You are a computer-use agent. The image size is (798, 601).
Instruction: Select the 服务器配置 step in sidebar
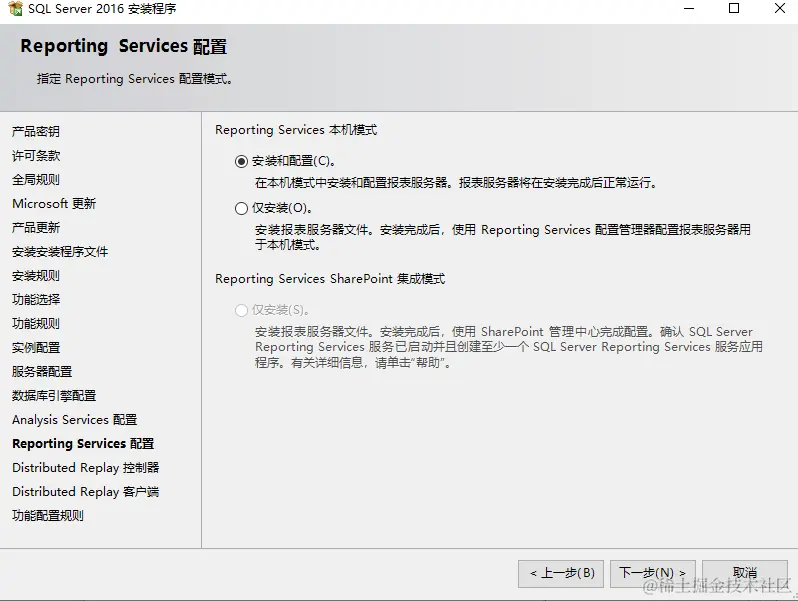click(x=42, y=371)
